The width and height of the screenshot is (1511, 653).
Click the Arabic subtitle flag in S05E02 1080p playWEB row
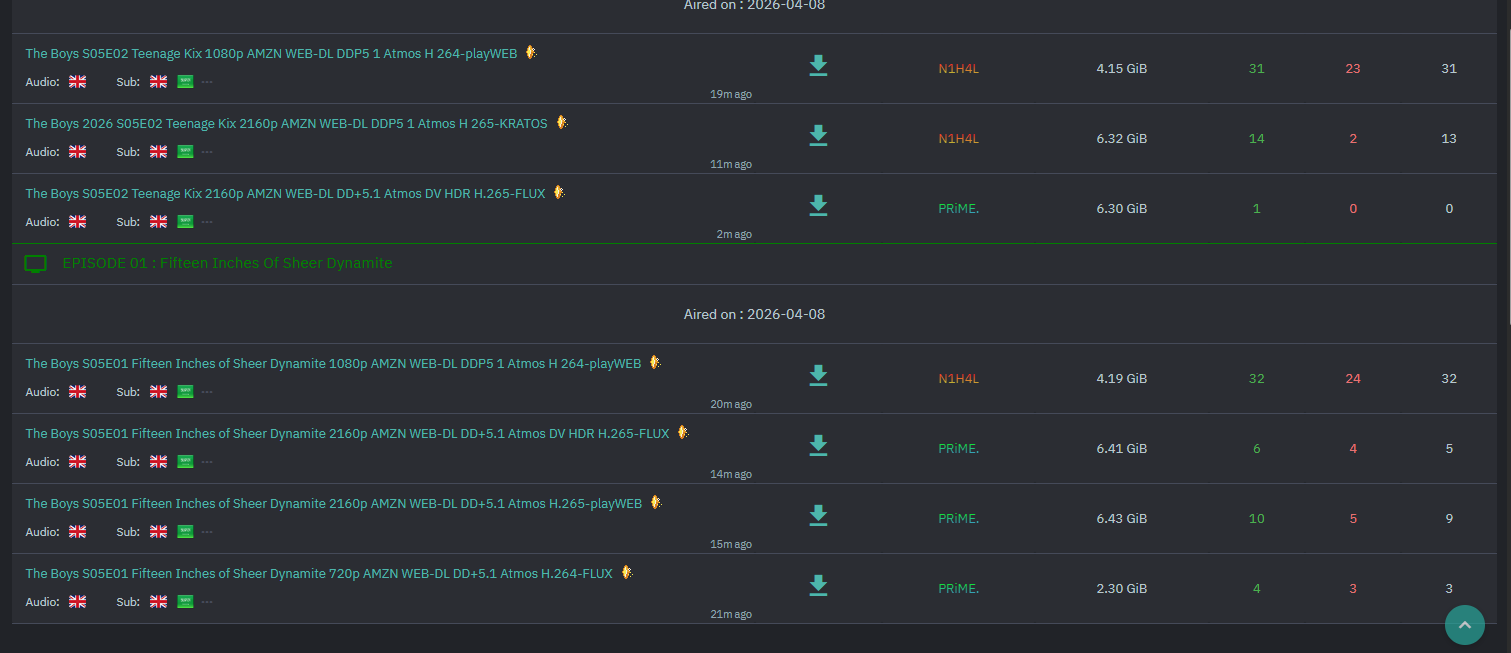point(185,82)
